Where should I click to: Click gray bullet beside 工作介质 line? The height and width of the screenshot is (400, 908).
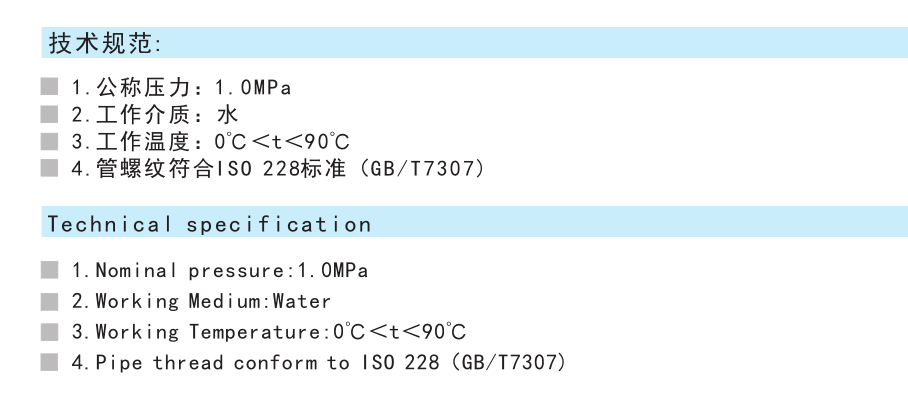pos(49,114)
